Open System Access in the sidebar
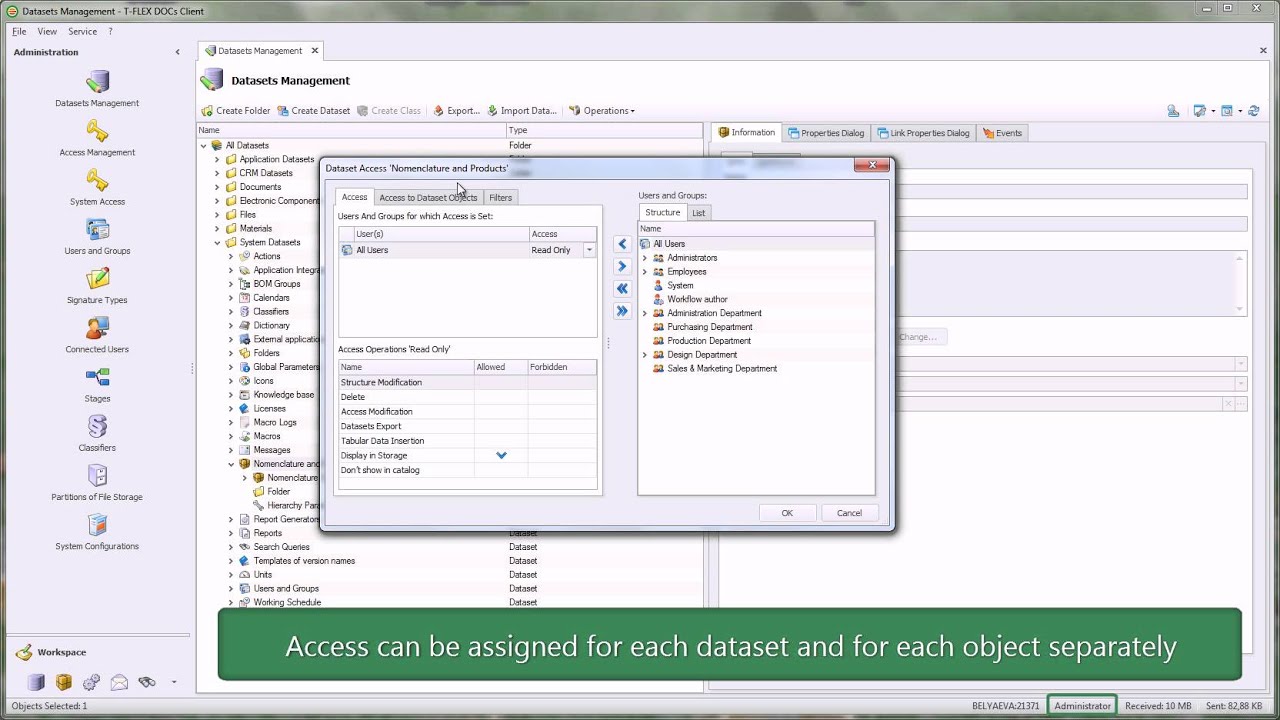 click(x=97, y=188)
